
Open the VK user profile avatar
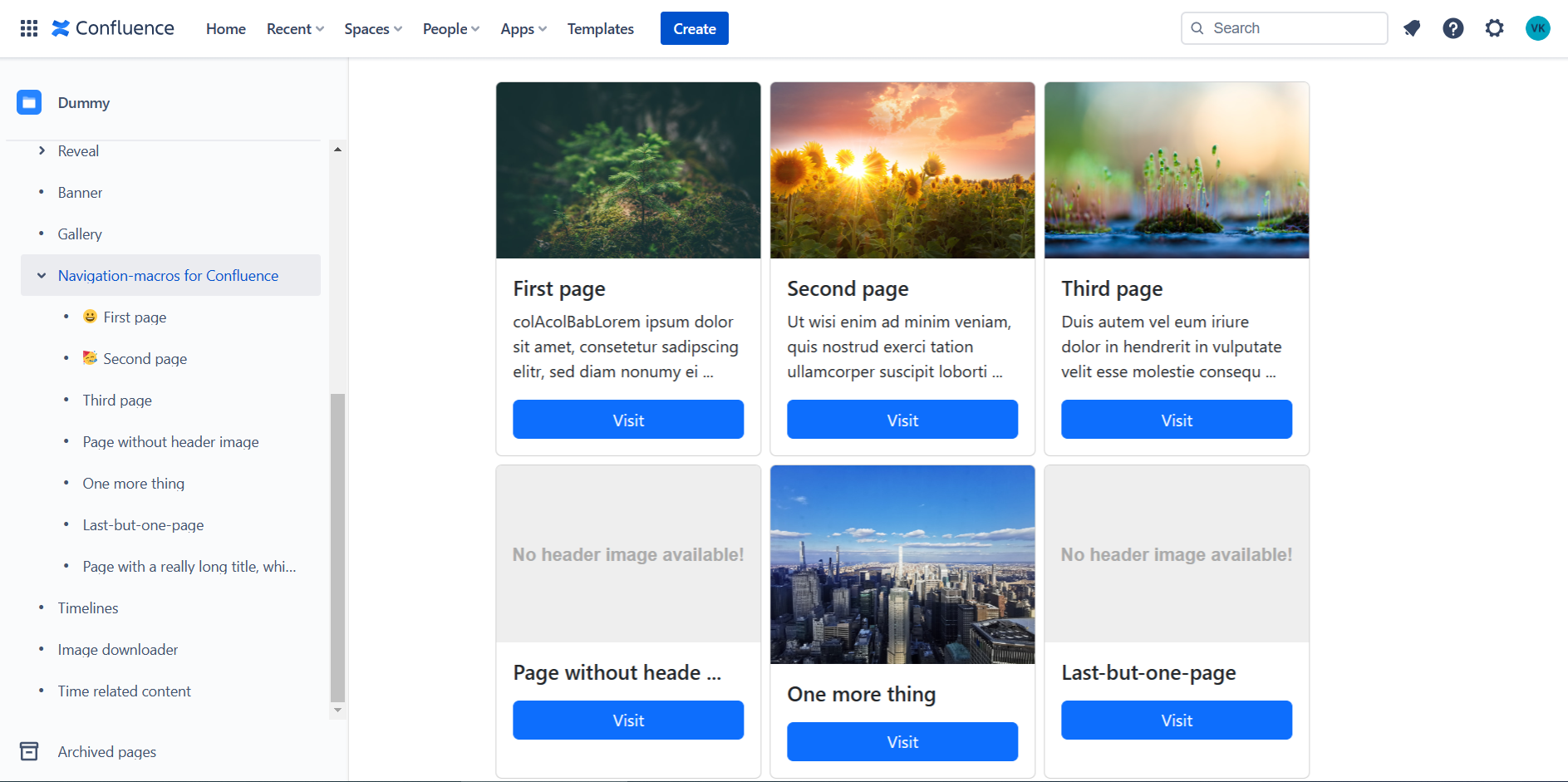(x=1538, y=28)
